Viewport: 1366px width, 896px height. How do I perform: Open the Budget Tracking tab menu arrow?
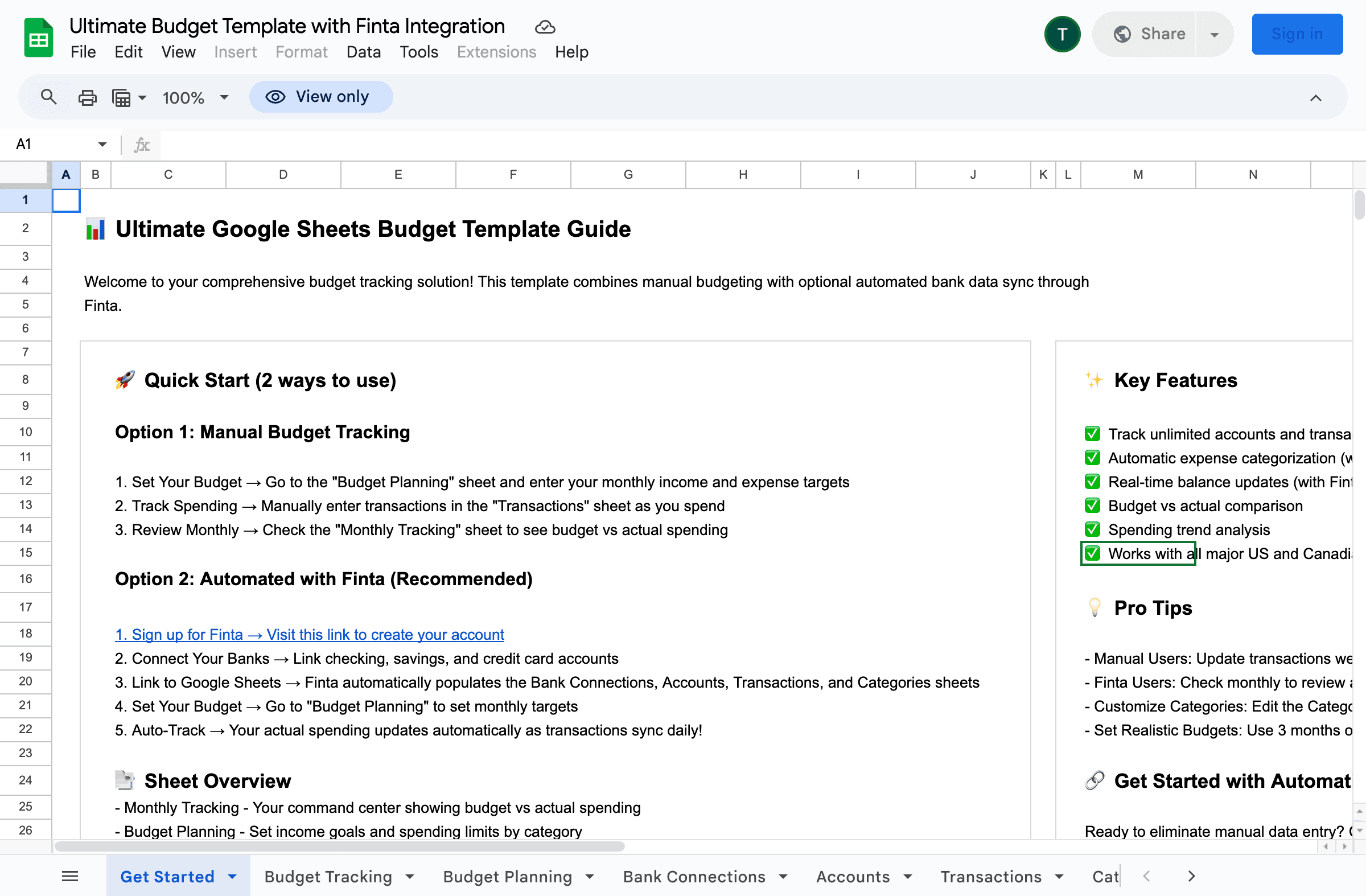click(x=410, y=877)
